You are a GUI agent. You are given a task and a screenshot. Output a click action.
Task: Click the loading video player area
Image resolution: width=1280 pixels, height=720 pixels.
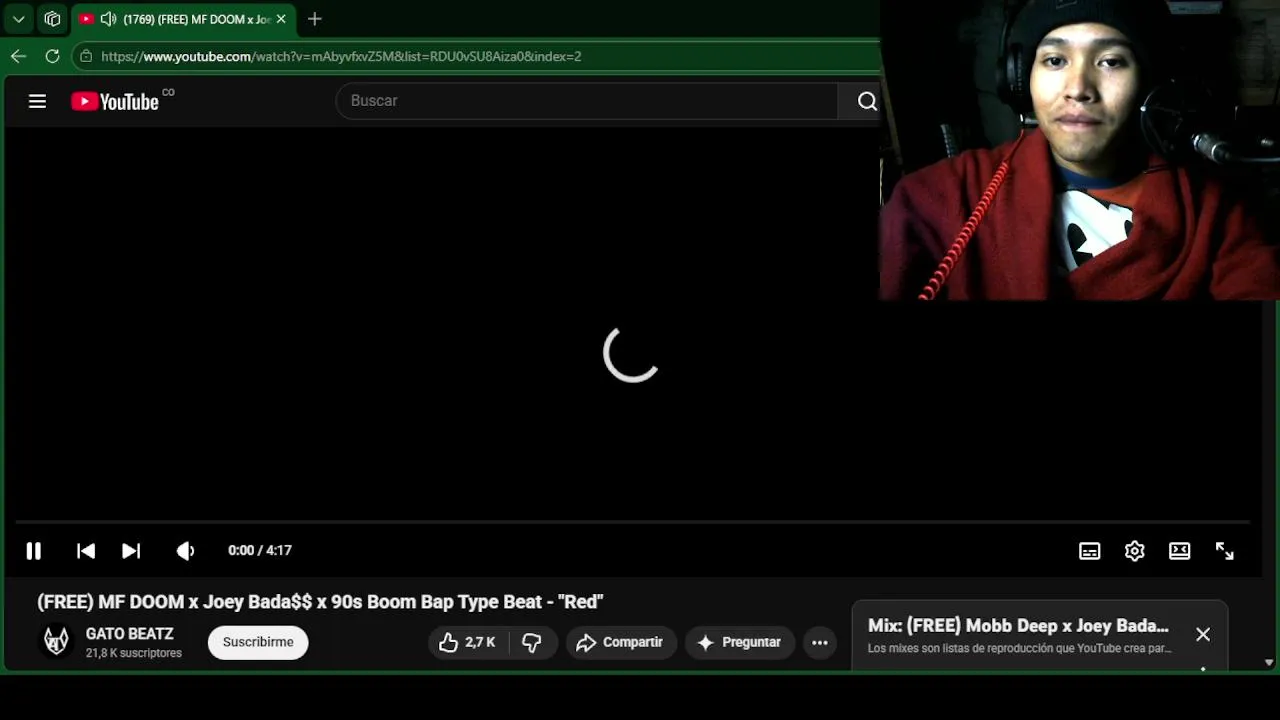pos(631,353)
